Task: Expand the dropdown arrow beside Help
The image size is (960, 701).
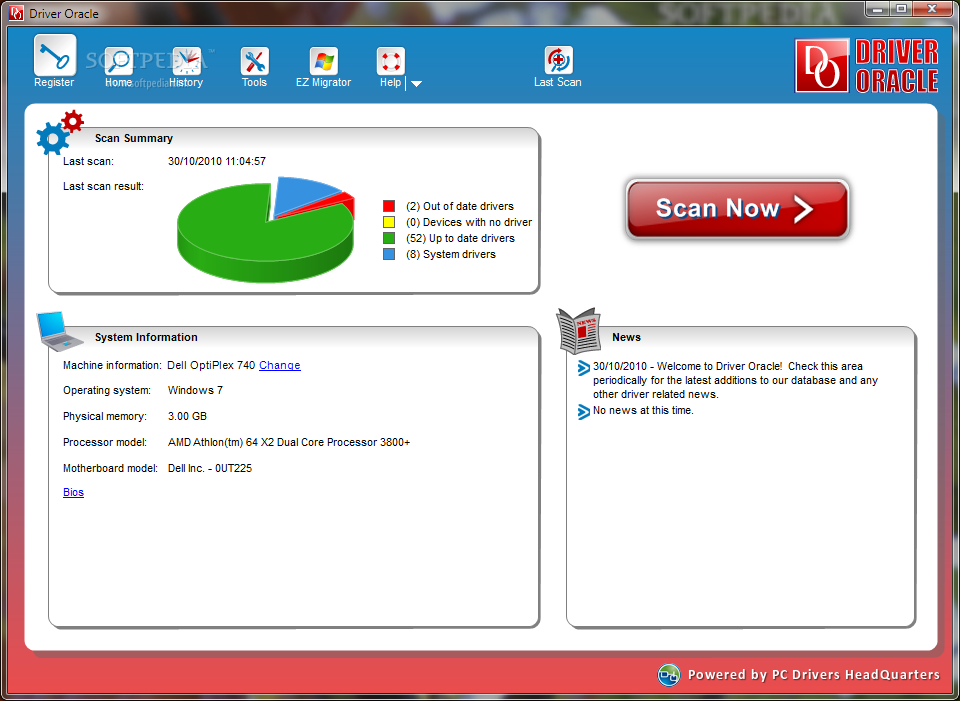Action: tap(416, 84)
